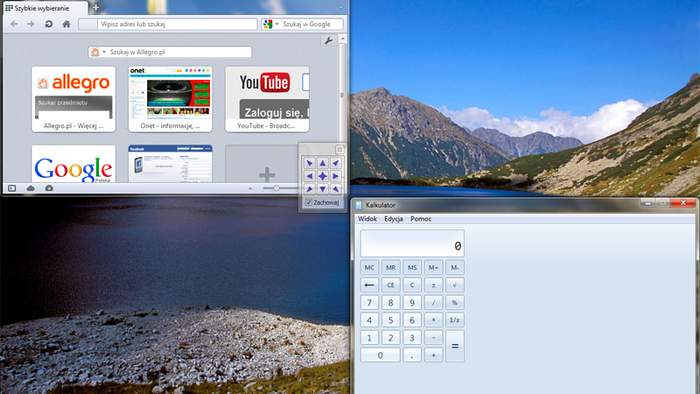
Task: Open the Edycja menu in Kalkulator
Action: tap(394, 219)
